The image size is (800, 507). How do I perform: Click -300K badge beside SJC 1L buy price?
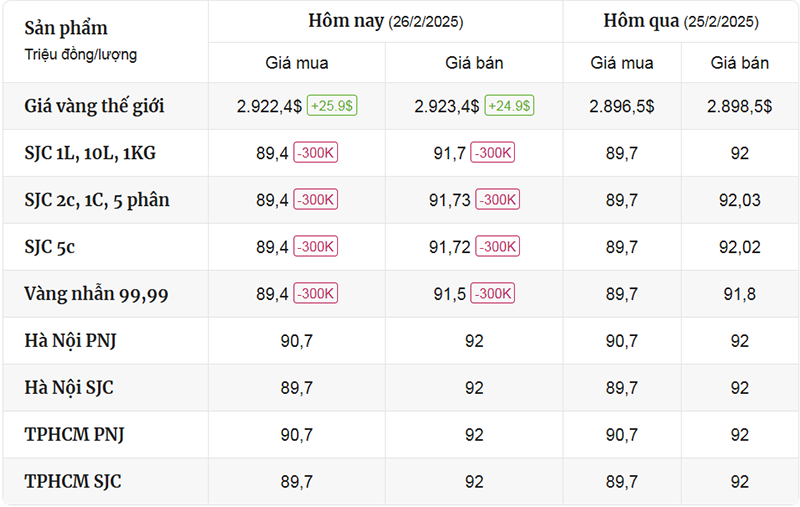315,153
